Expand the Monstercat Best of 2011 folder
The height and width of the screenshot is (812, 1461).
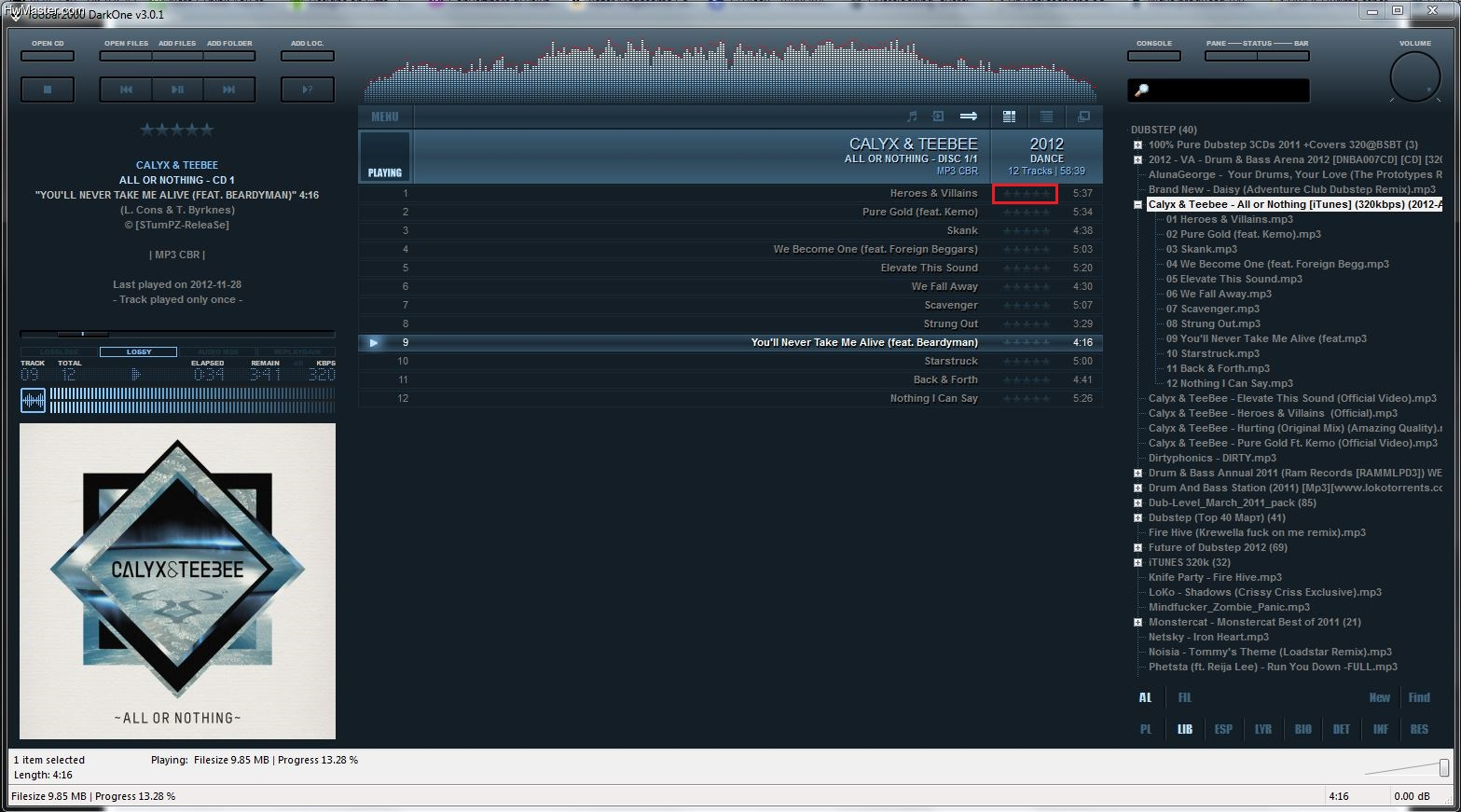pos(1137,622)
